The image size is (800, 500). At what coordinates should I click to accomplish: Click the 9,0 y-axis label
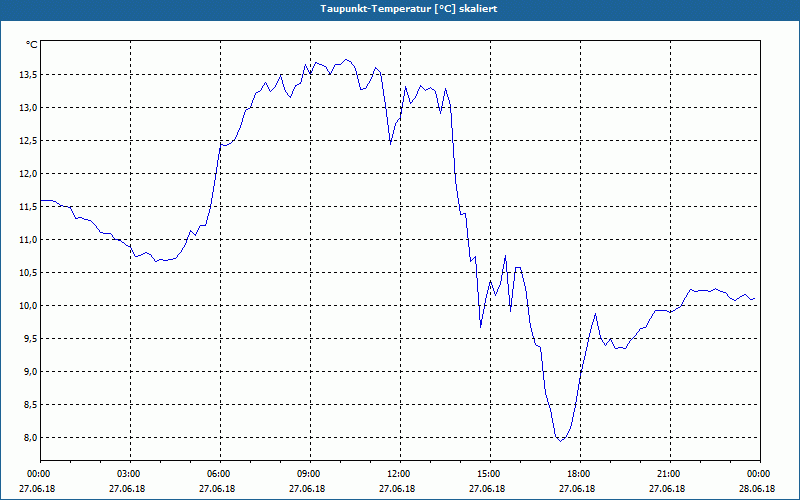click(x=30, y=372)
